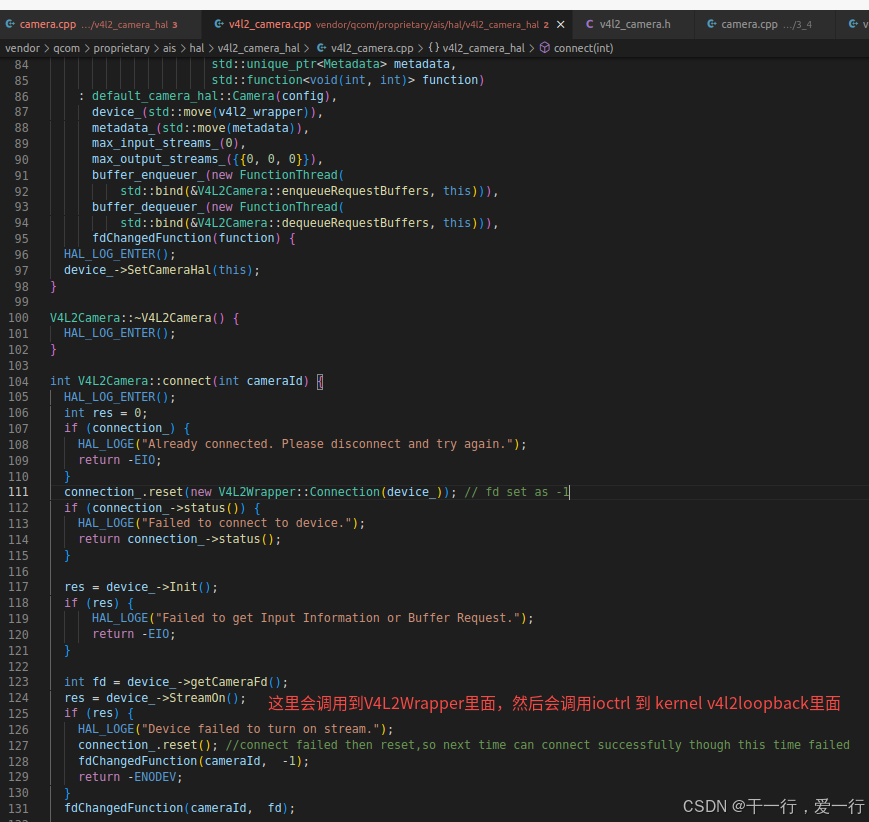Select the connect(int) breadcrumb symbol
The image size is (869, 822).
click(x=584, y=48)
